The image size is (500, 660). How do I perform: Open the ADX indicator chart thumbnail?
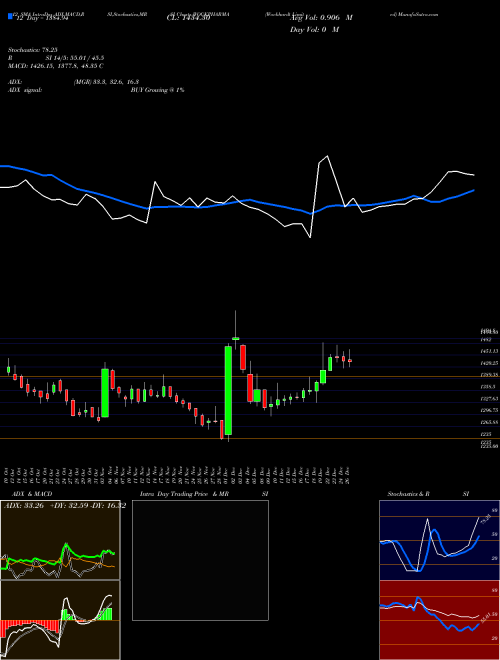[x=60, y=540]
